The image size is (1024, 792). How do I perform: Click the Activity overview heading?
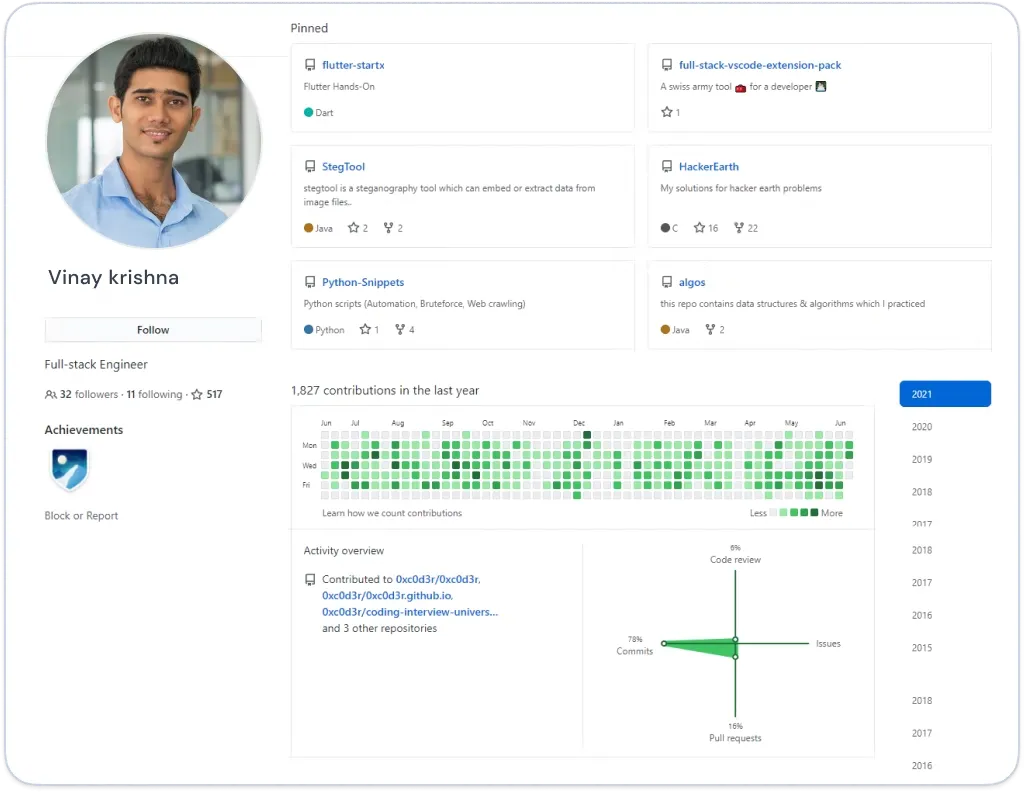pos(344,550)
